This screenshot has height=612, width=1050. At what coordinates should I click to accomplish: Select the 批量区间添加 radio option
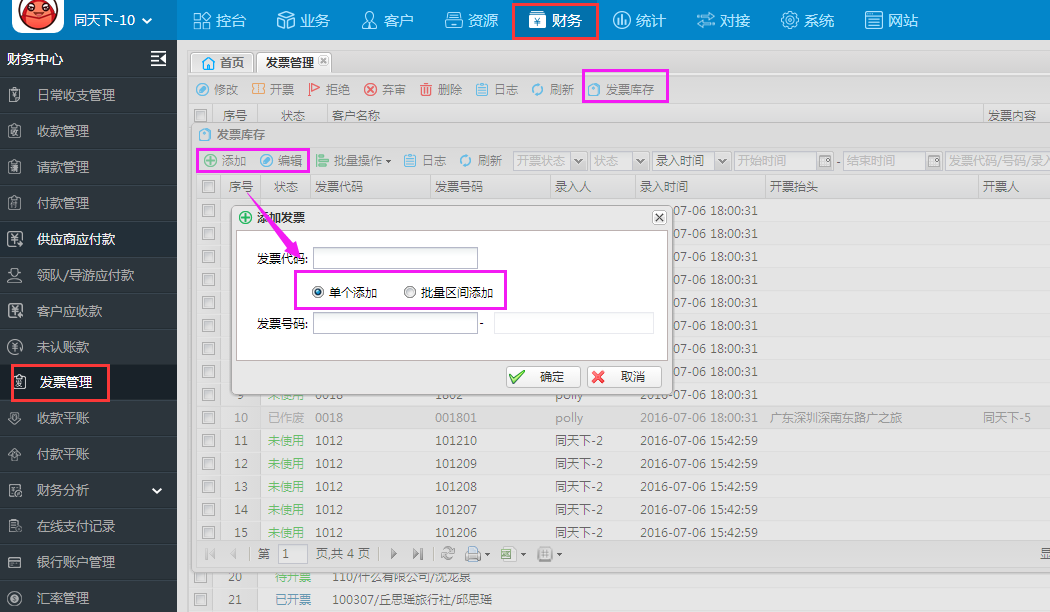click(x=410, y=292)
